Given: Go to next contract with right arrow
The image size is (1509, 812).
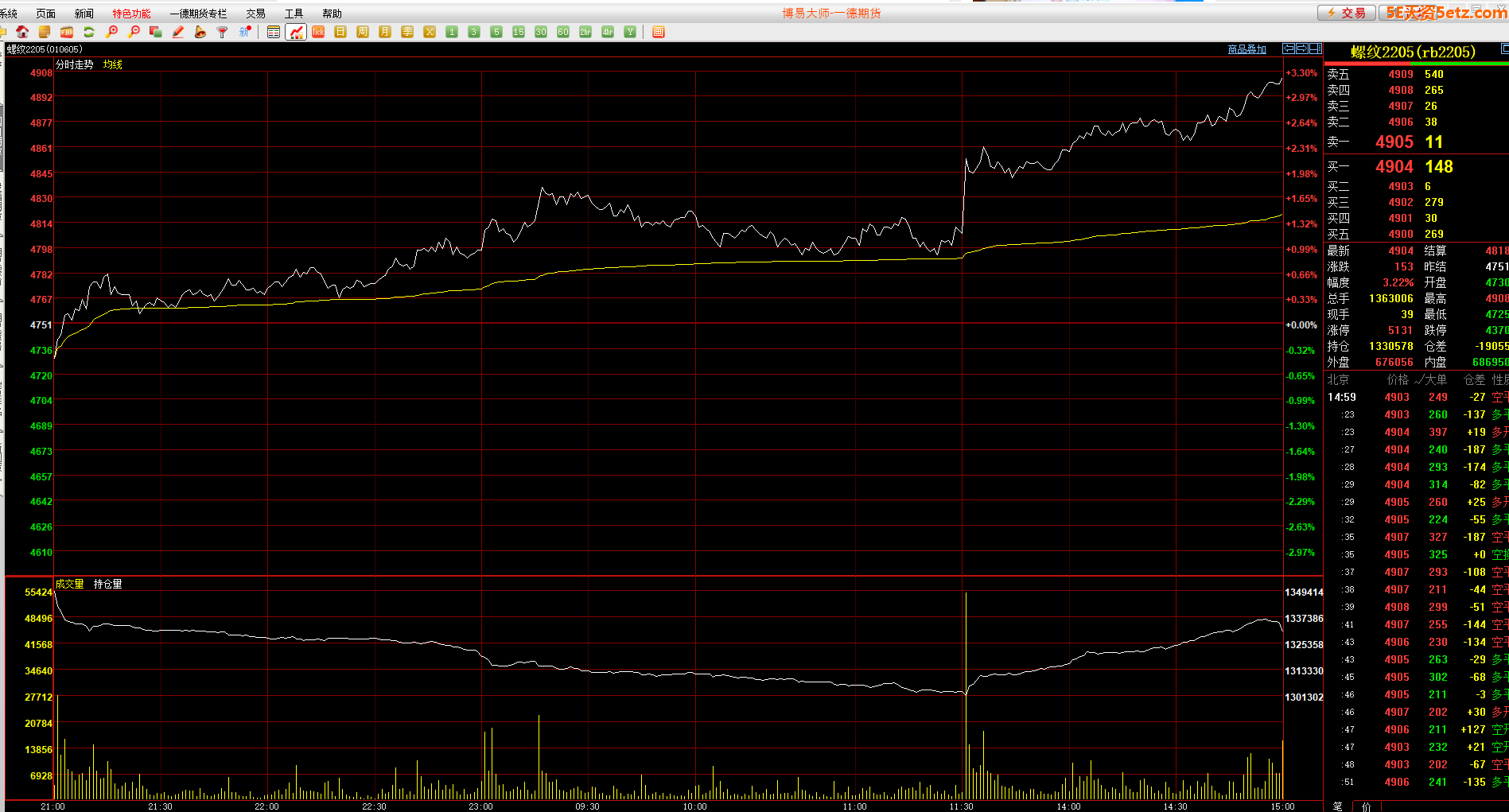Looking at the screenshot, I should pyautogui.click(x=1302, y=49).
